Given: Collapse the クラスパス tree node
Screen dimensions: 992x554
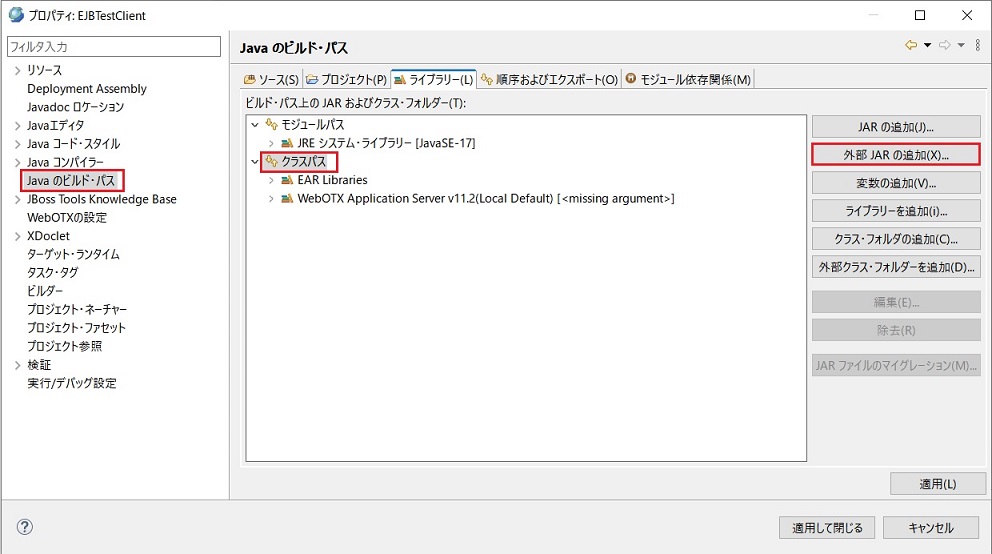Looking at the screenshot, I should [255, 162].
